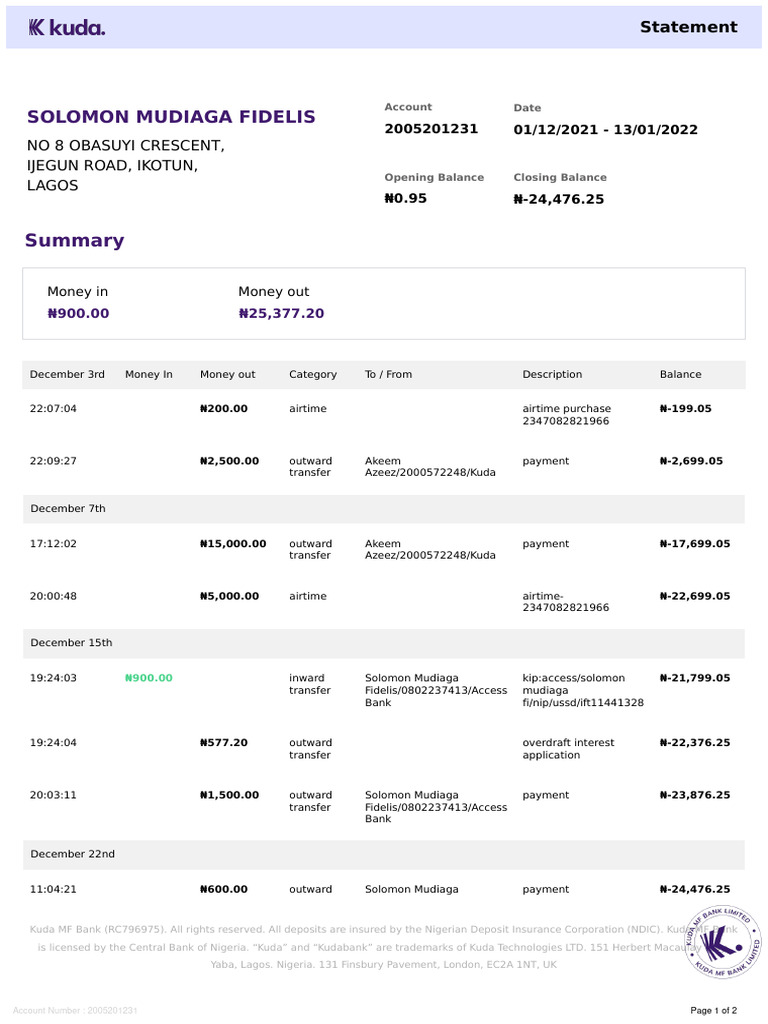Image resolution: width=768 pixels, height=1024 pixels.
Task: Click the green ₦900.00 inward transfer amount
Action: click(149, 678)
